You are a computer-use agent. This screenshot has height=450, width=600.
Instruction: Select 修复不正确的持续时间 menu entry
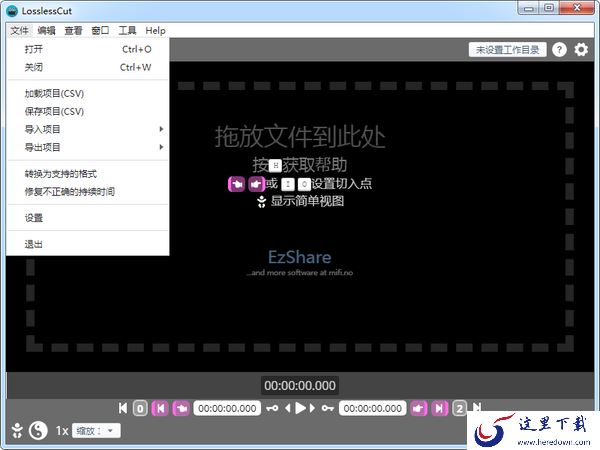point(88,192)
